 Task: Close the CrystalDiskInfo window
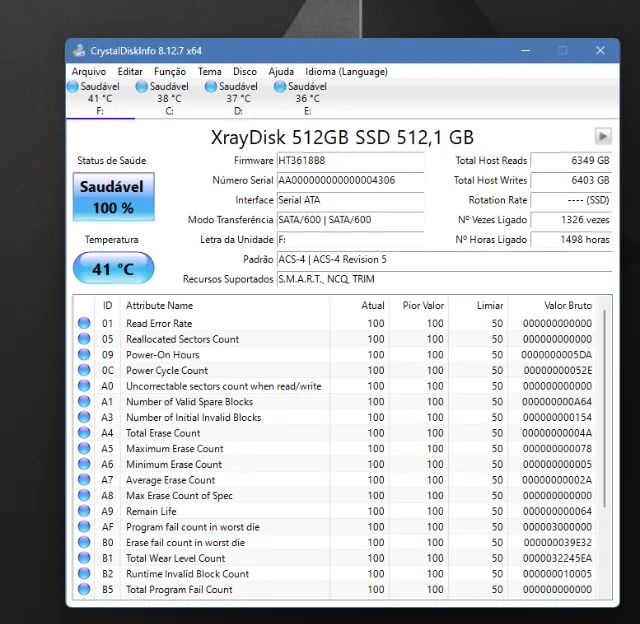(x=600, y=50)
